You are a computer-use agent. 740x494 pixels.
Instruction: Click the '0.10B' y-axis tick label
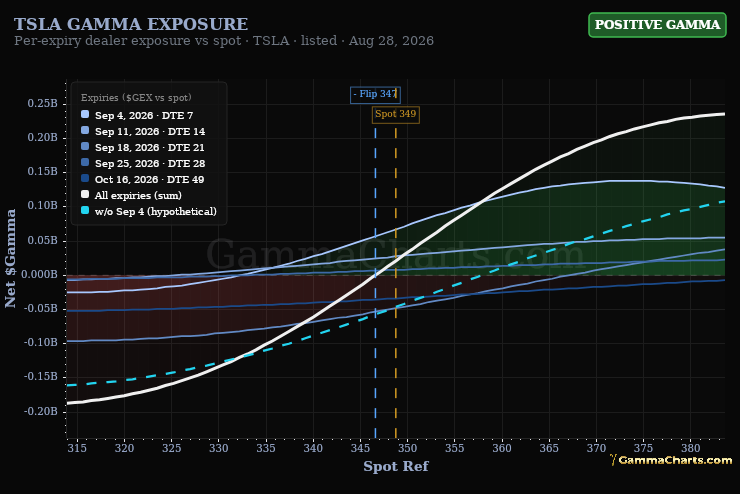[x=43, y=206]
